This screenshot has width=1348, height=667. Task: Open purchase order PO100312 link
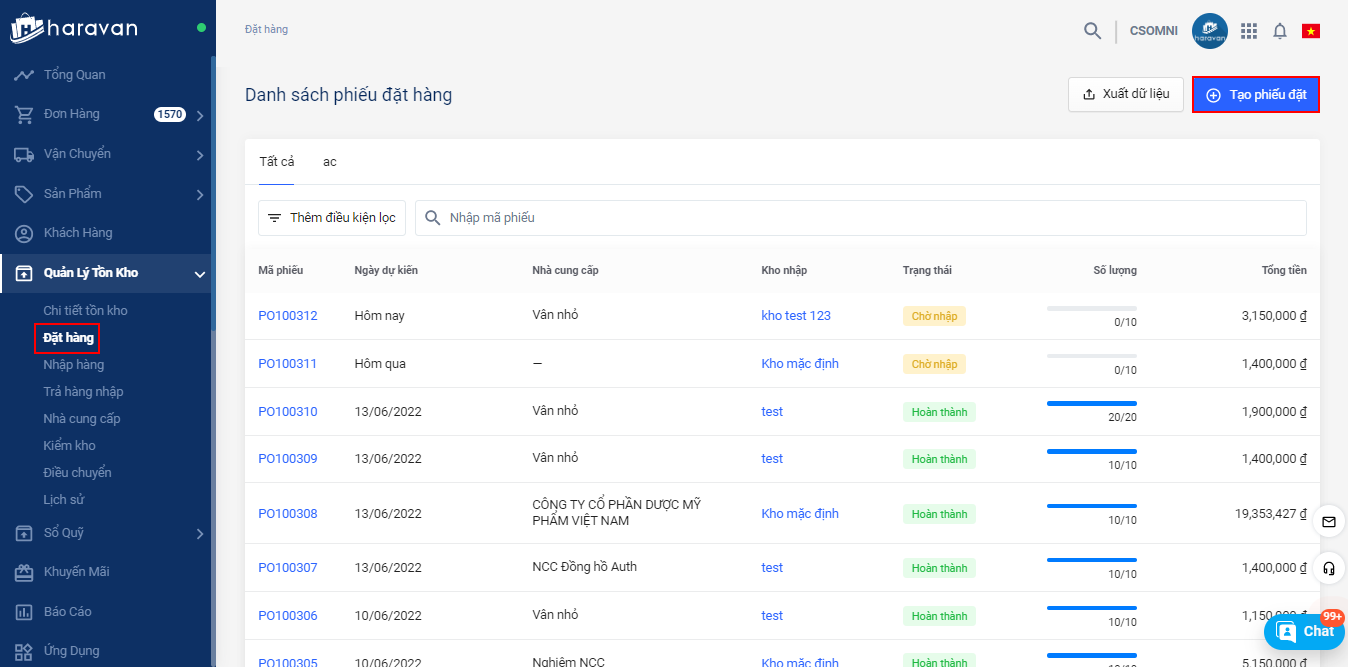(x=287, y=316)
